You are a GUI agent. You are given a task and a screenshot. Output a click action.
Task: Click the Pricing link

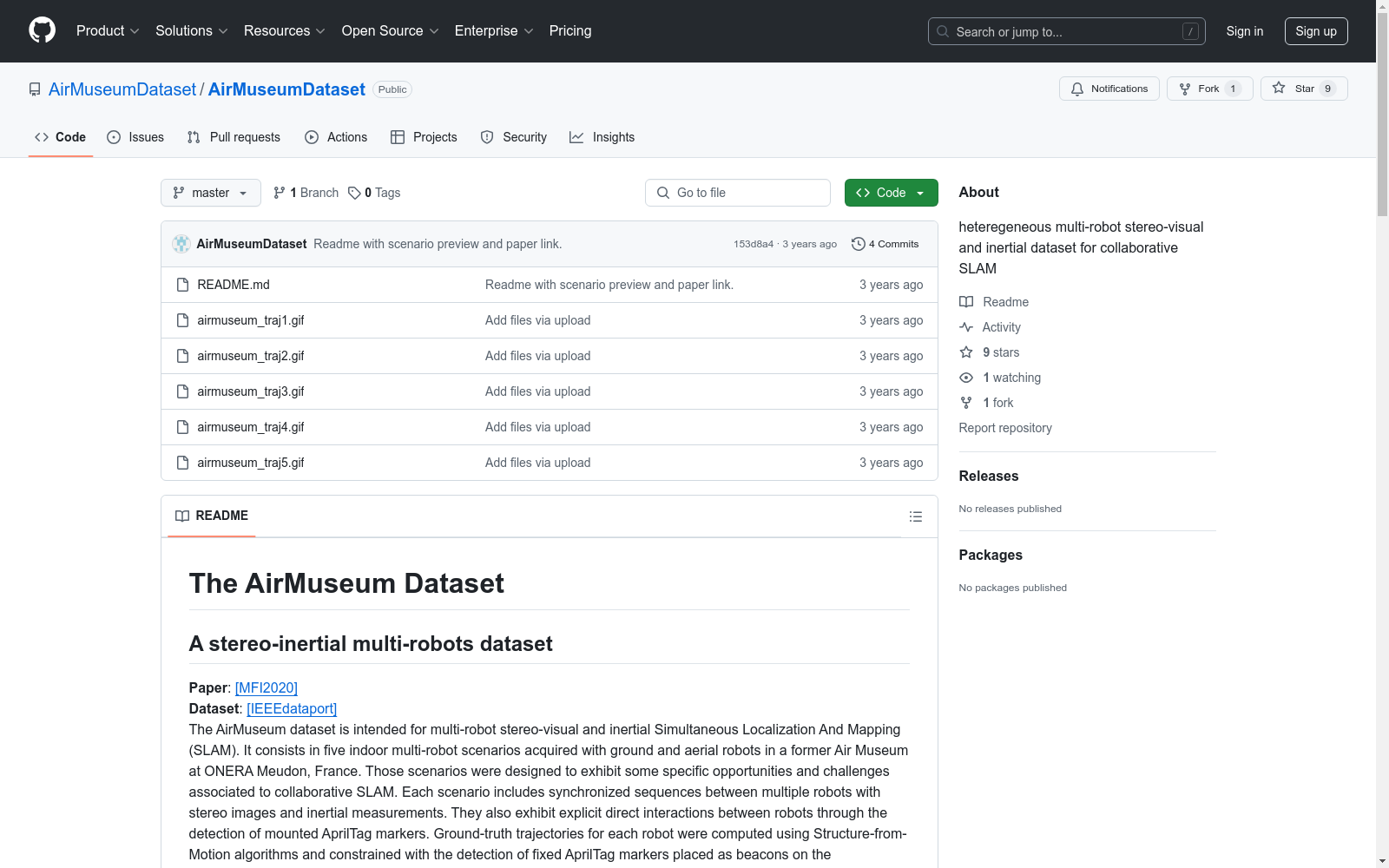point(570,31)
